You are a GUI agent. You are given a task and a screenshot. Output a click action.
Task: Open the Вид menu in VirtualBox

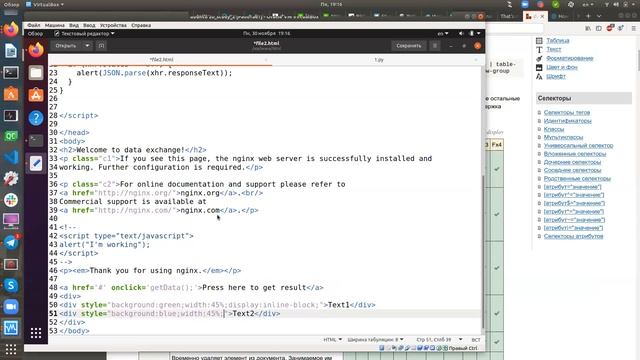[74, 25]
